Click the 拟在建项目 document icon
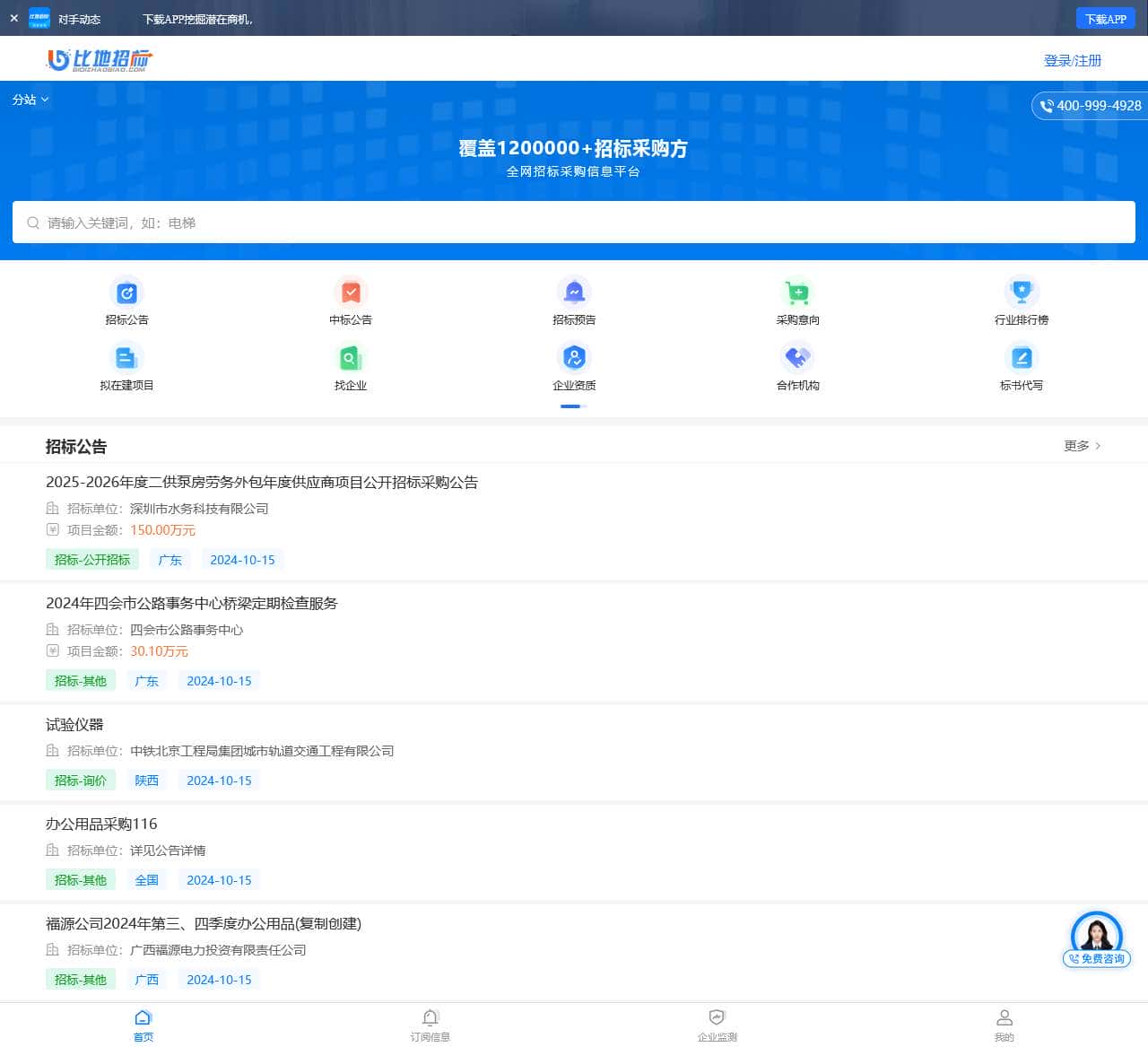 click(x=126, y=359)
